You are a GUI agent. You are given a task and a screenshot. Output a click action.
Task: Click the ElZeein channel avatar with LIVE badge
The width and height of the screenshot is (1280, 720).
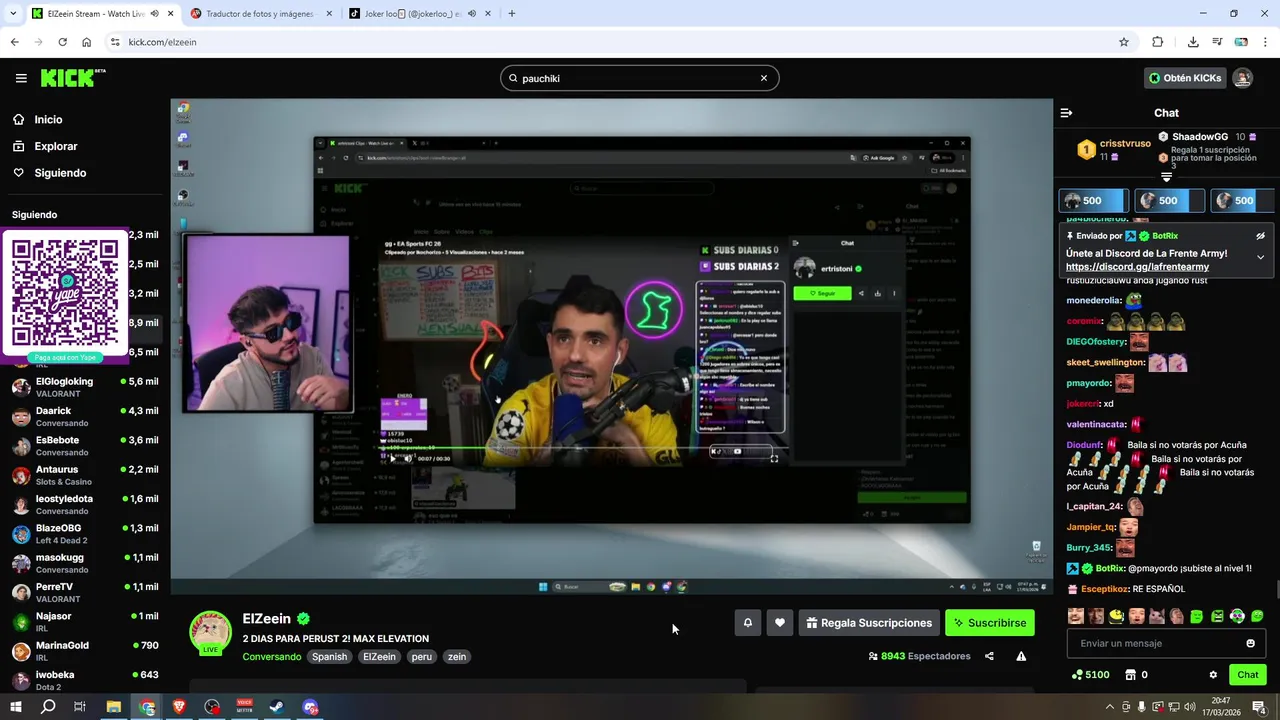pos(211,633)
